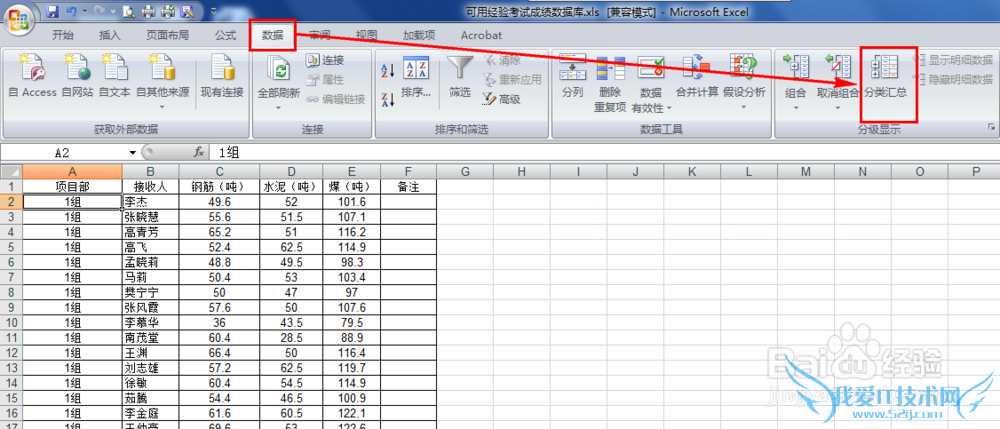The width and height of the screenshot is (1000, 429).
Task: Click the formula bar containing 1组
Action: coord(606,152)
